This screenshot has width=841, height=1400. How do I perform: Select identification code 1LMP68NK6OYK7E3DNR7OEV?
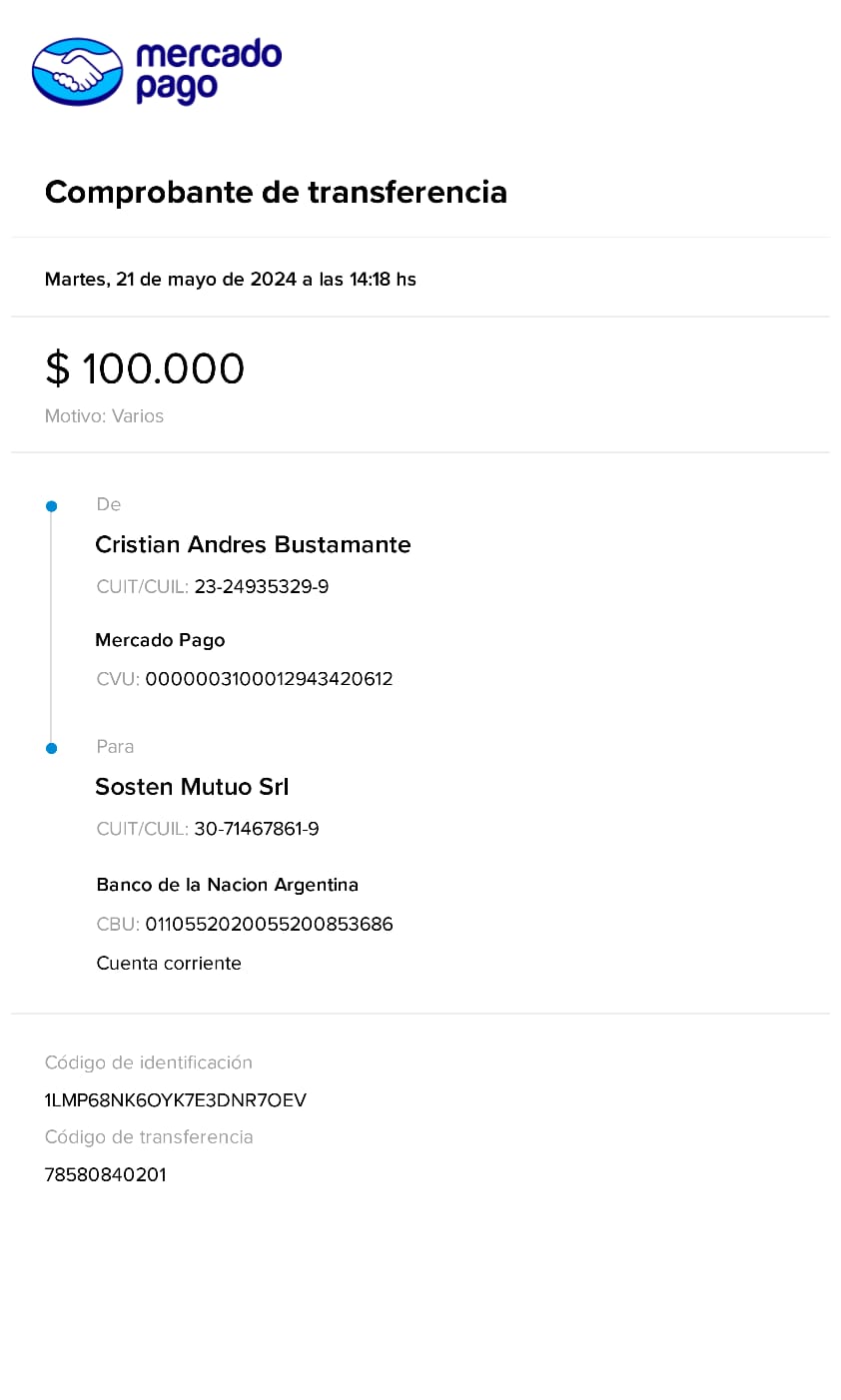[176, 1100]
